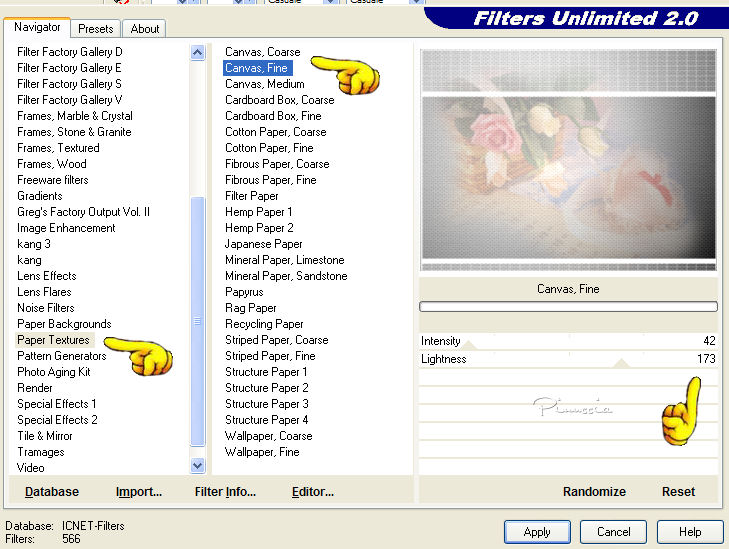Select Paper Backgrounds category
This screenshot has width=729, height=549.
pos(64,324)
